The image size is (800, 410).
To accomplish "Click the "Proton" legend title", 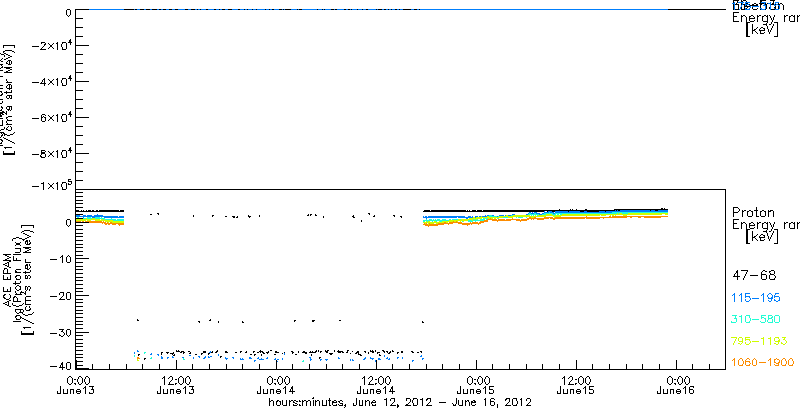I will pos(753,212).
